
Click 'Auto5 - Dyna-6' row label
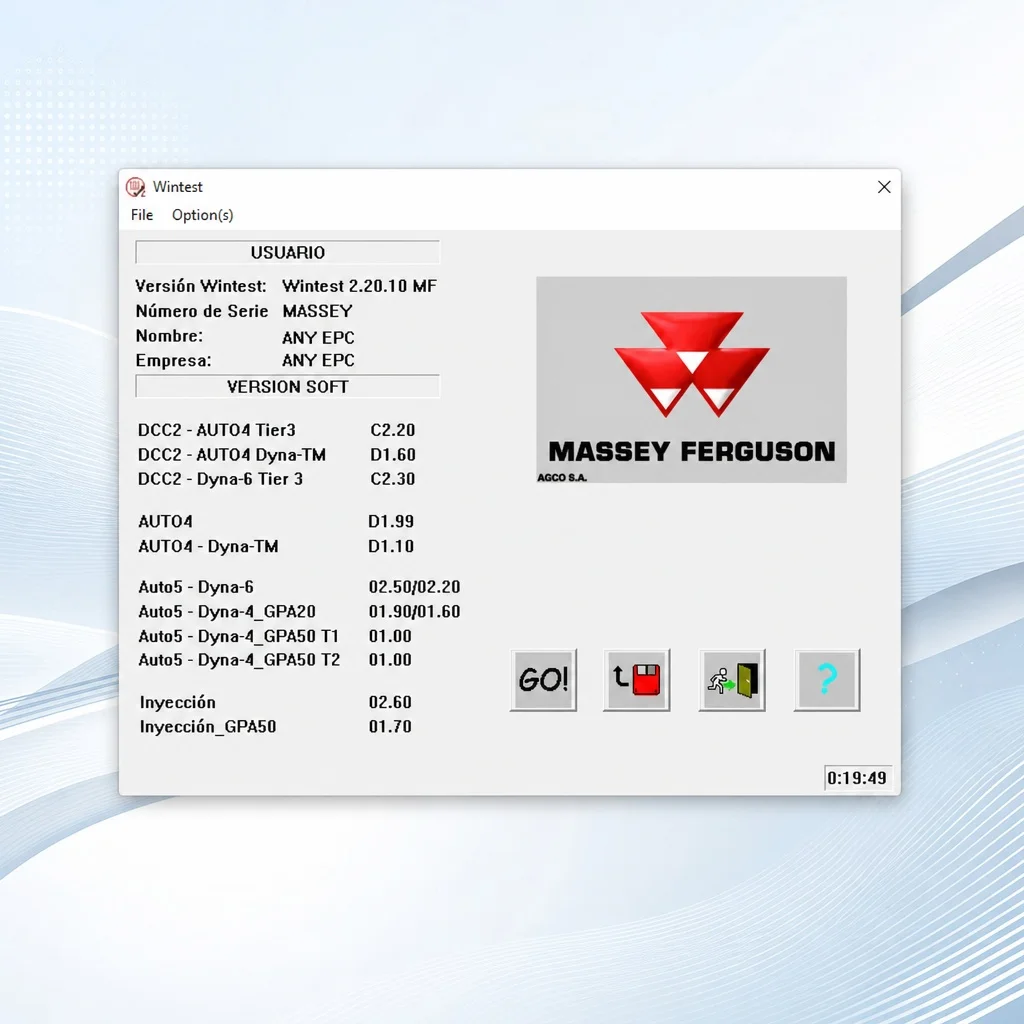coord(196,587)
